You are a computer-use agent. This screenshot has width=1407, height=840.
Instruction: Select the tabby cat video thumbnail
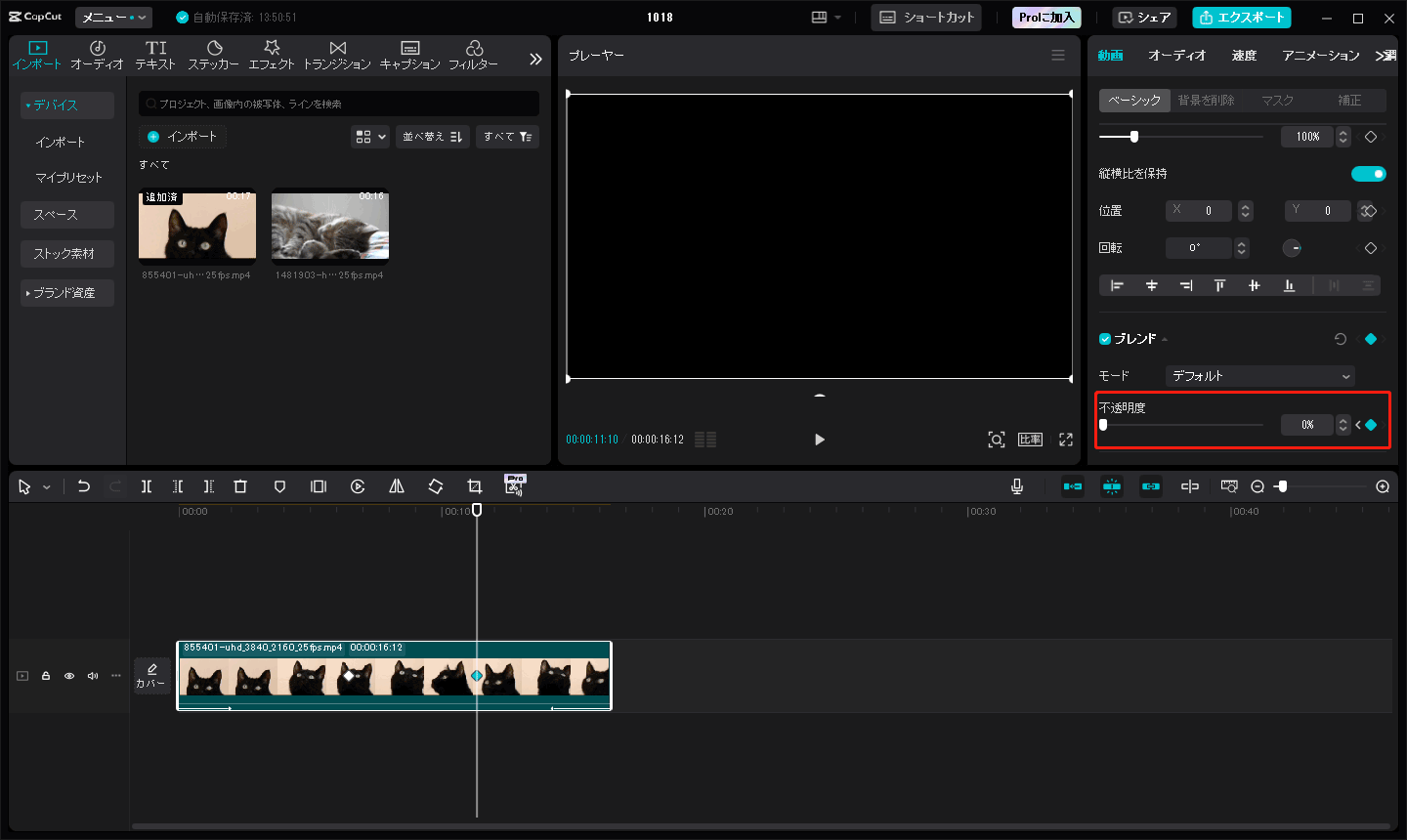pyautogui.click(x=330, y=226)
